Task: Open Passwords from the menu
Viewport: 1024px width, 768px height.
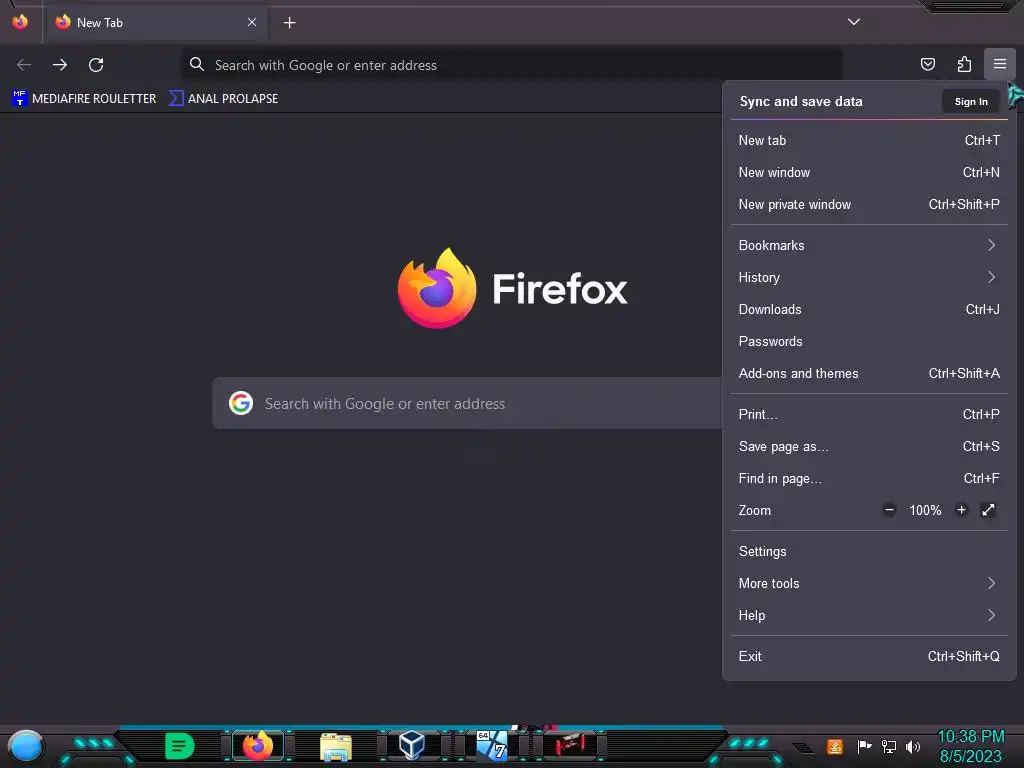Action: point(869,342)
